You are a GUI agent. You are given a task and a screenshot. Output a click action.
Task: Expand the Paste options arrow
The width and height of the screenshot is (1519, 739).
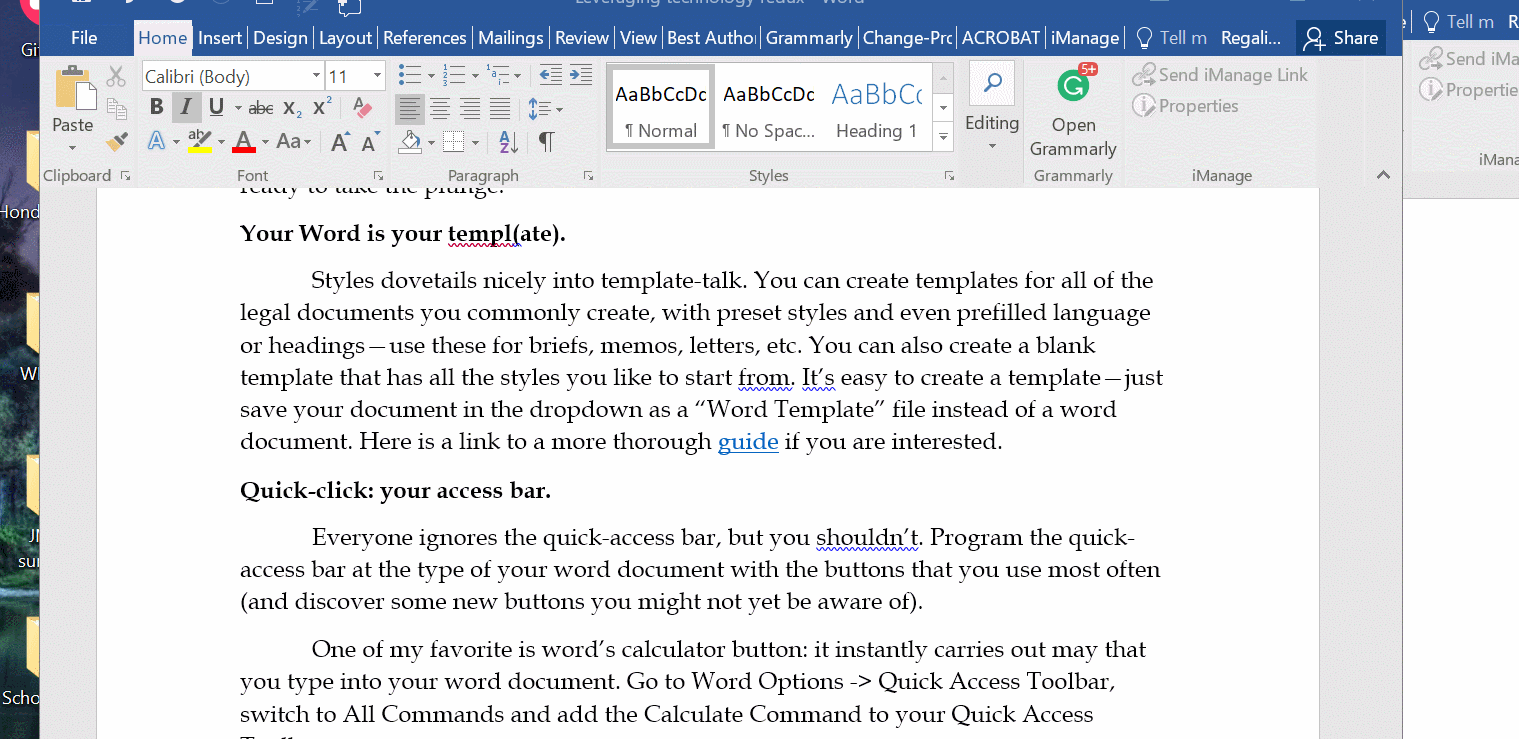(x=73, y=149)
